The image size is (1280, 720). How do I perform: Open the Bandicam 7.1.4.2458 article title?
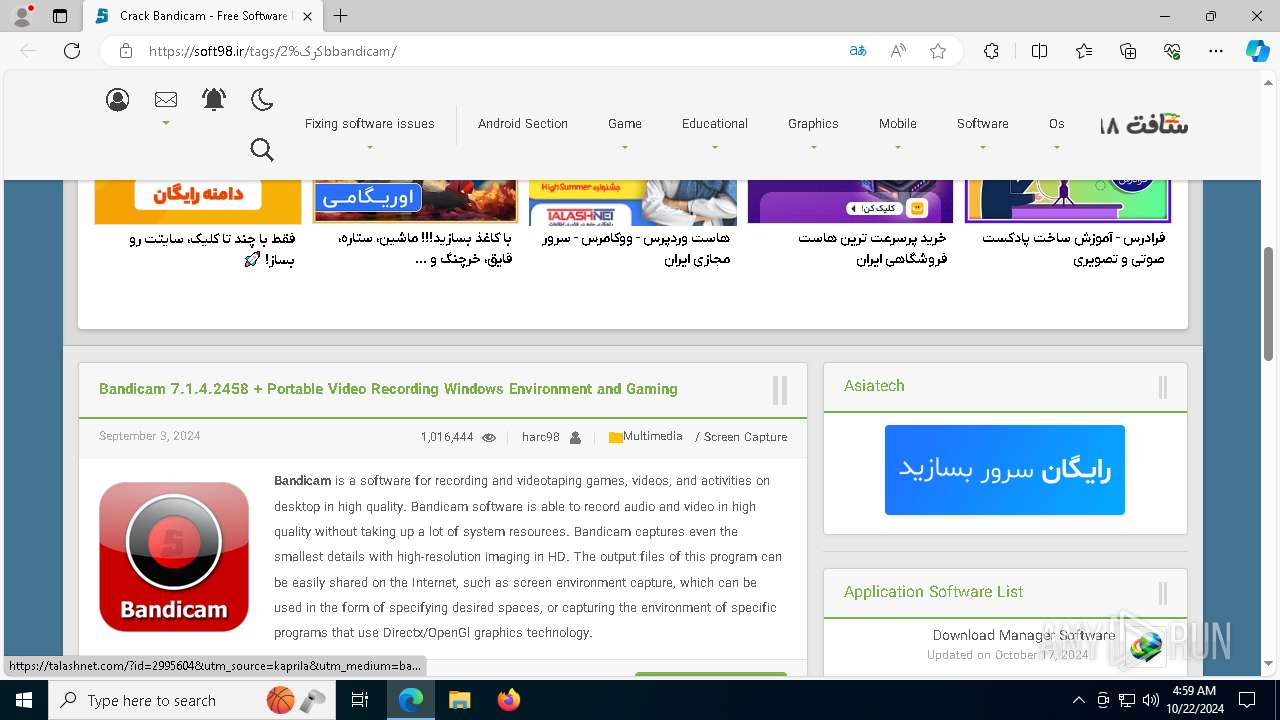[388, 389]
